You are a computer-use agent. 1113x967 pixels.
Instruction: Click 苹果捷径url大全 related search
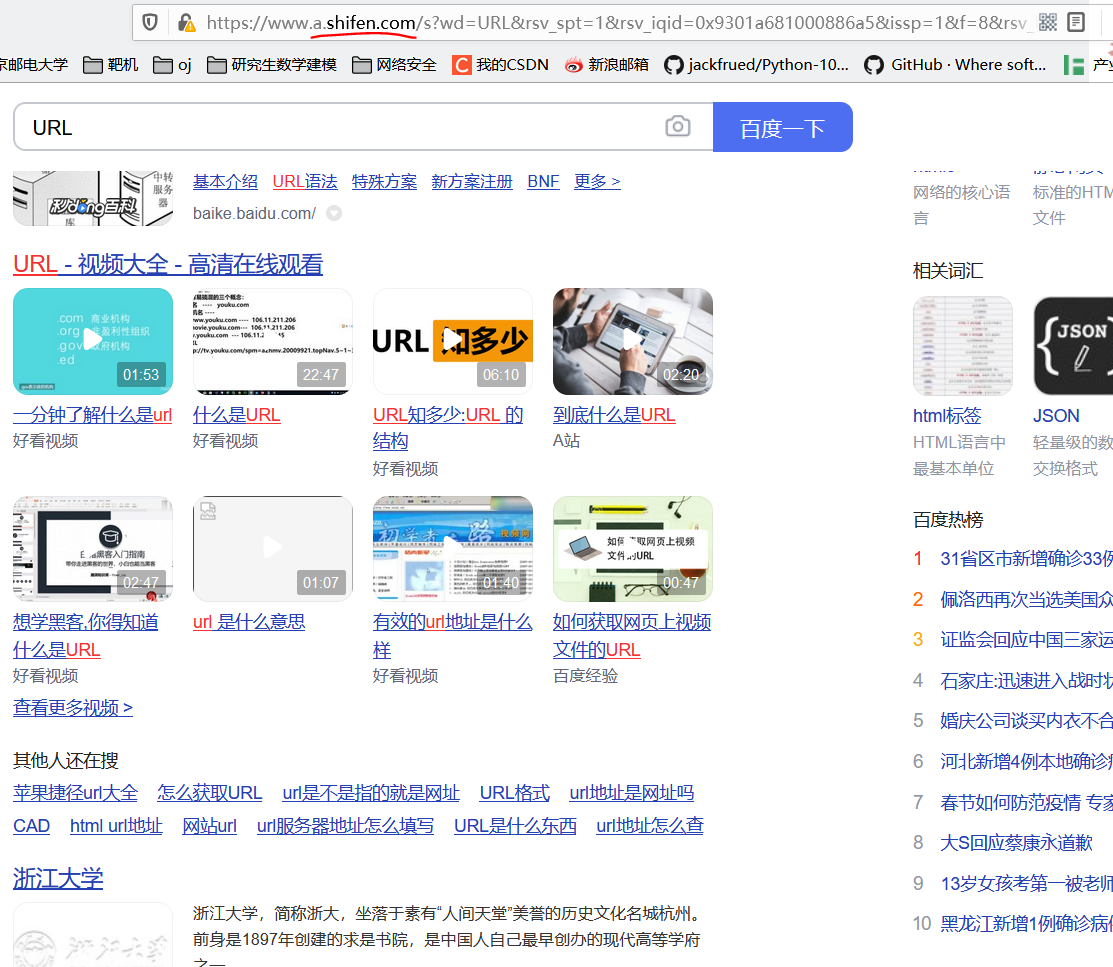pos(75,793)
